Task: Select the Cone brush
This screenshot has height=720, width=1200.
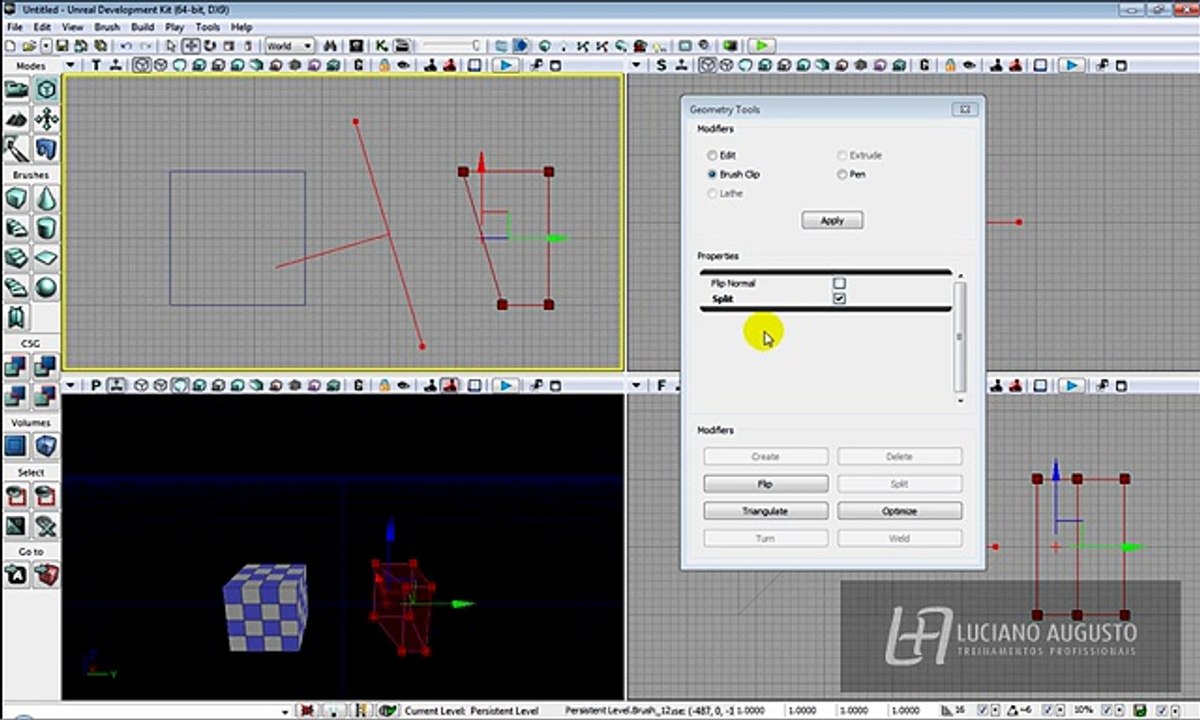Action: tap(46, 199)
